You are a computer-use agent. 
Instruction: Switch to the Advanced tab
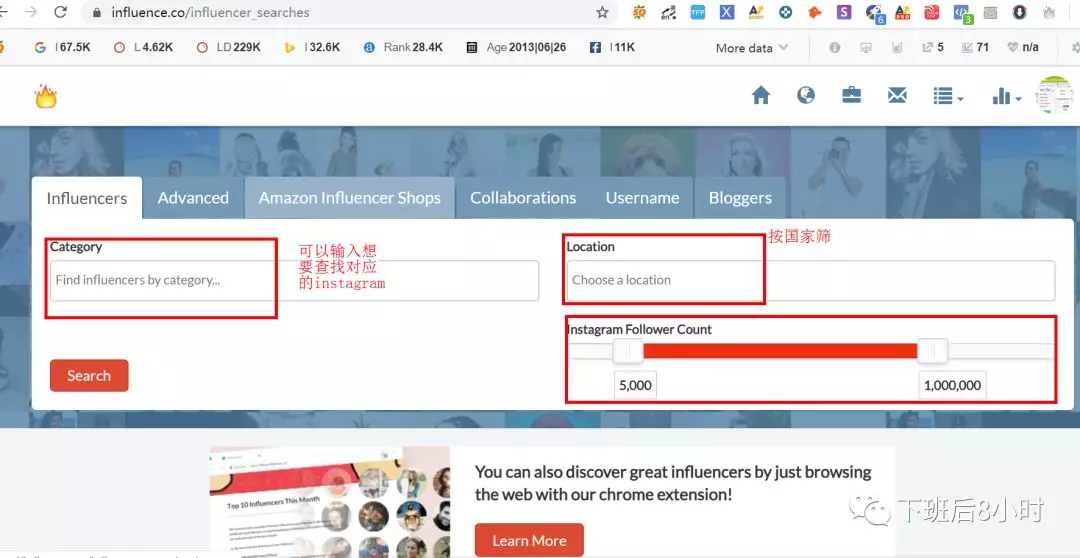click(193, 198)
